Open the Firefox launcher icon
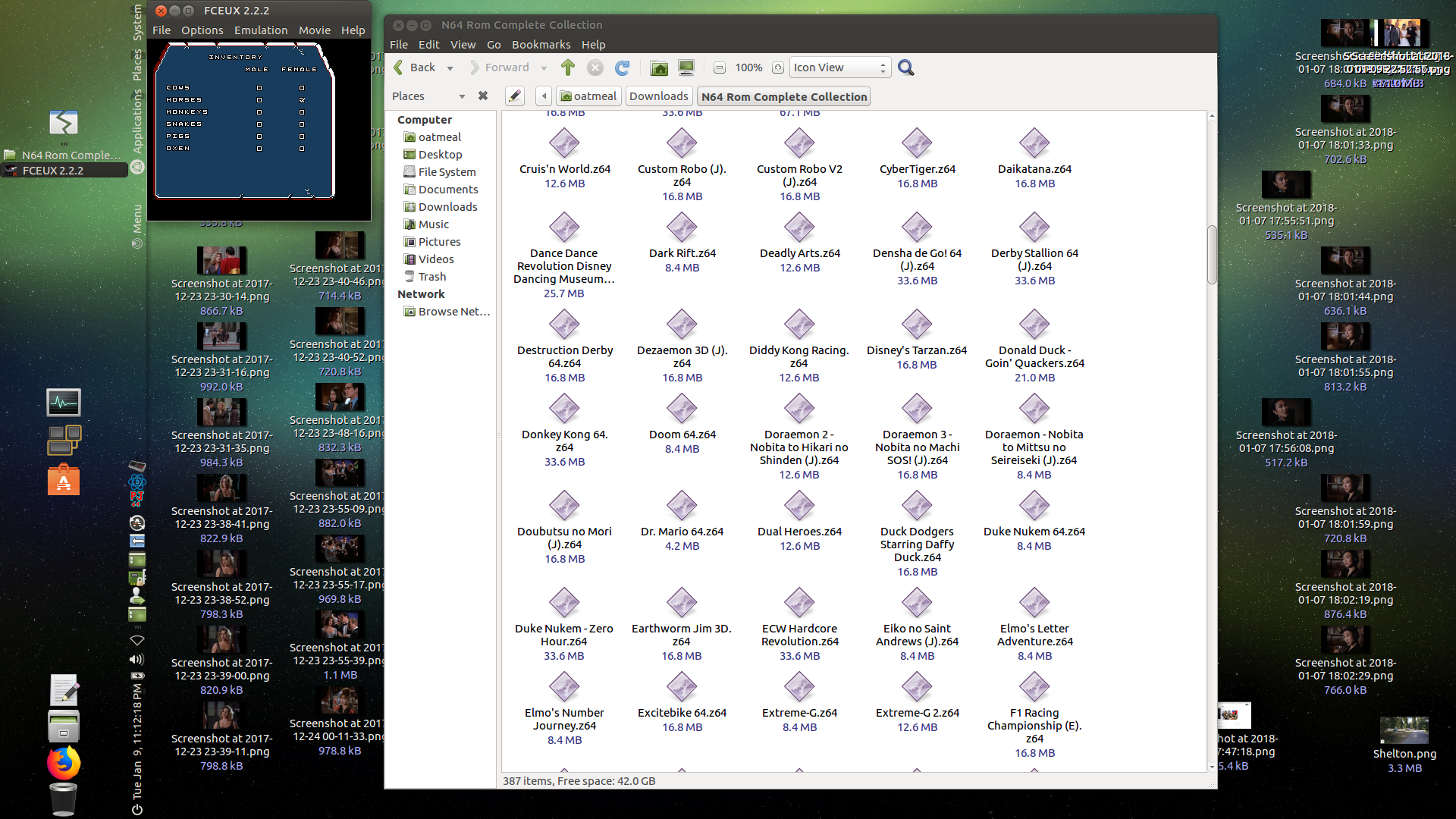The height and width of the screenshot is (819, 1456). pyautogui.click(x=64, y=763)
